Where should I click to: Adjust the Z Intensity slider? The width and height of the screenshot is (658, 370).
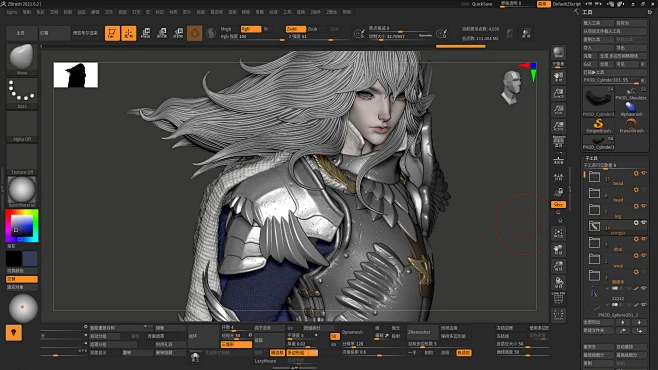coord(319,37)
